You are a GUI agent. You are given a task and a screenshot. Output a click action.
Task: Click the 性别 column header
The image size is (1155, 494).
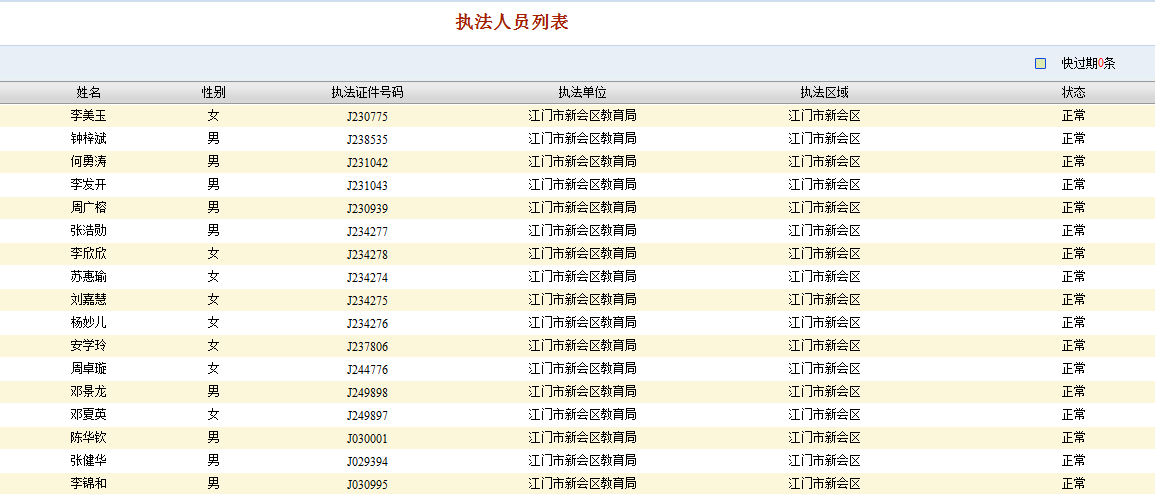click(214, 93)
